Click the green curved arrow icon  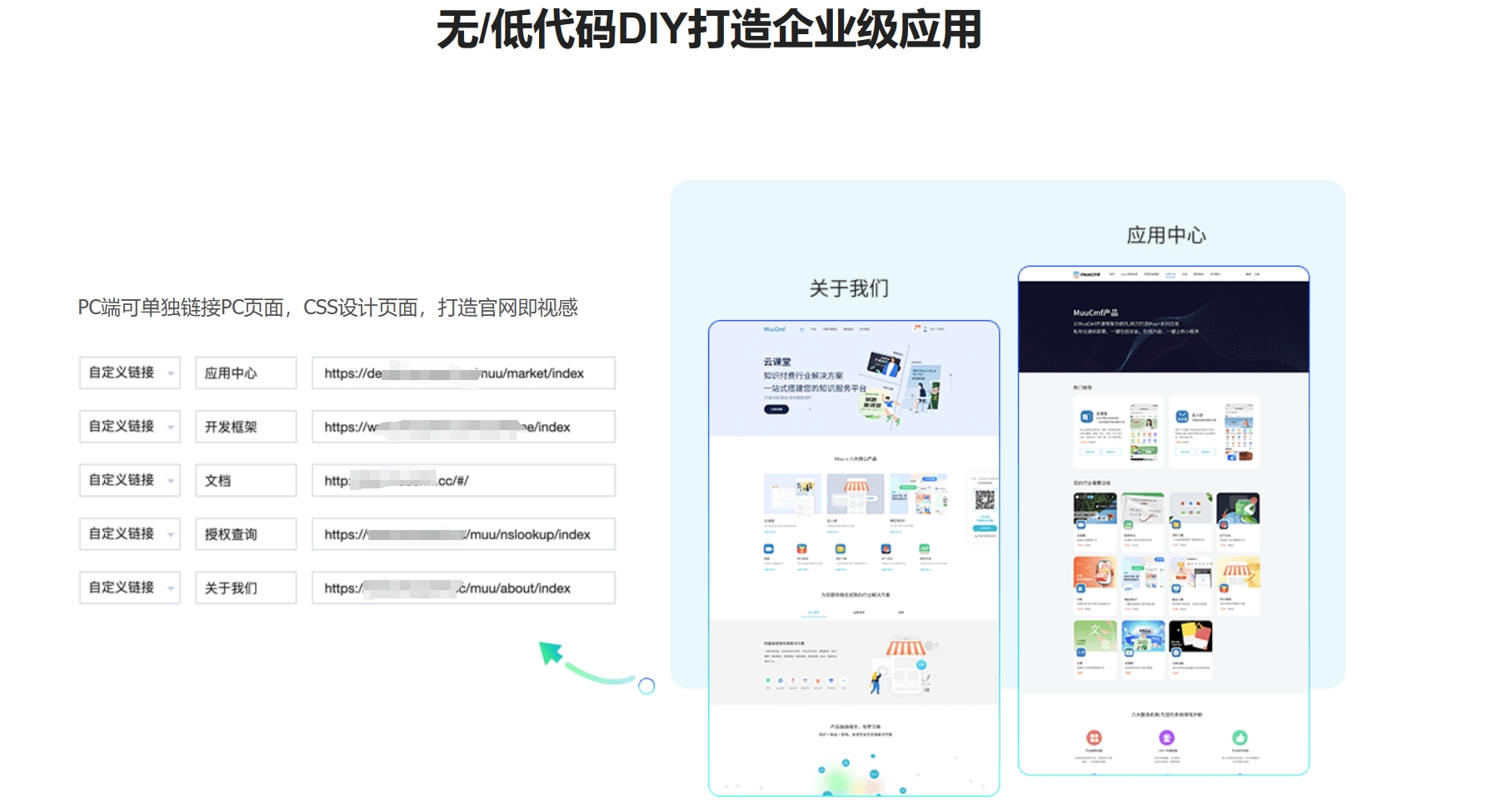tap(583, 664)
